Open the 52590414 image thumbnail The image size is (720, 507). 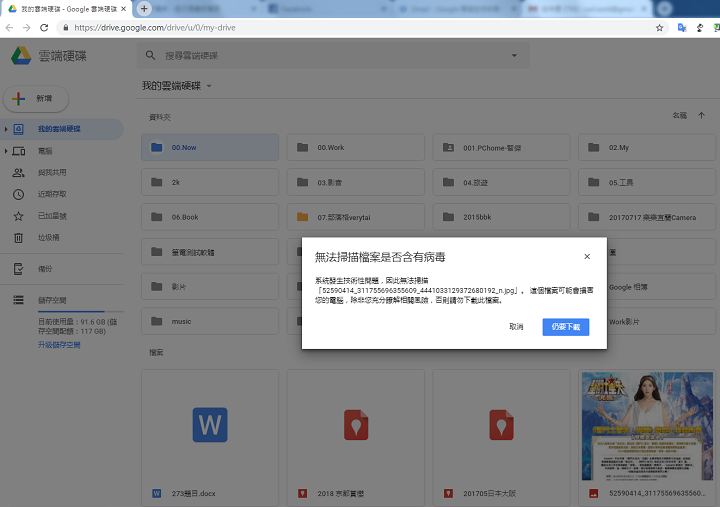click(647, 426)
